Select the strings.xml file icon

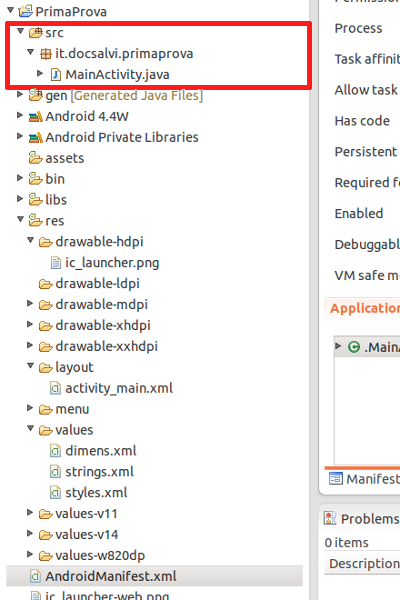[x=56, y=471]
